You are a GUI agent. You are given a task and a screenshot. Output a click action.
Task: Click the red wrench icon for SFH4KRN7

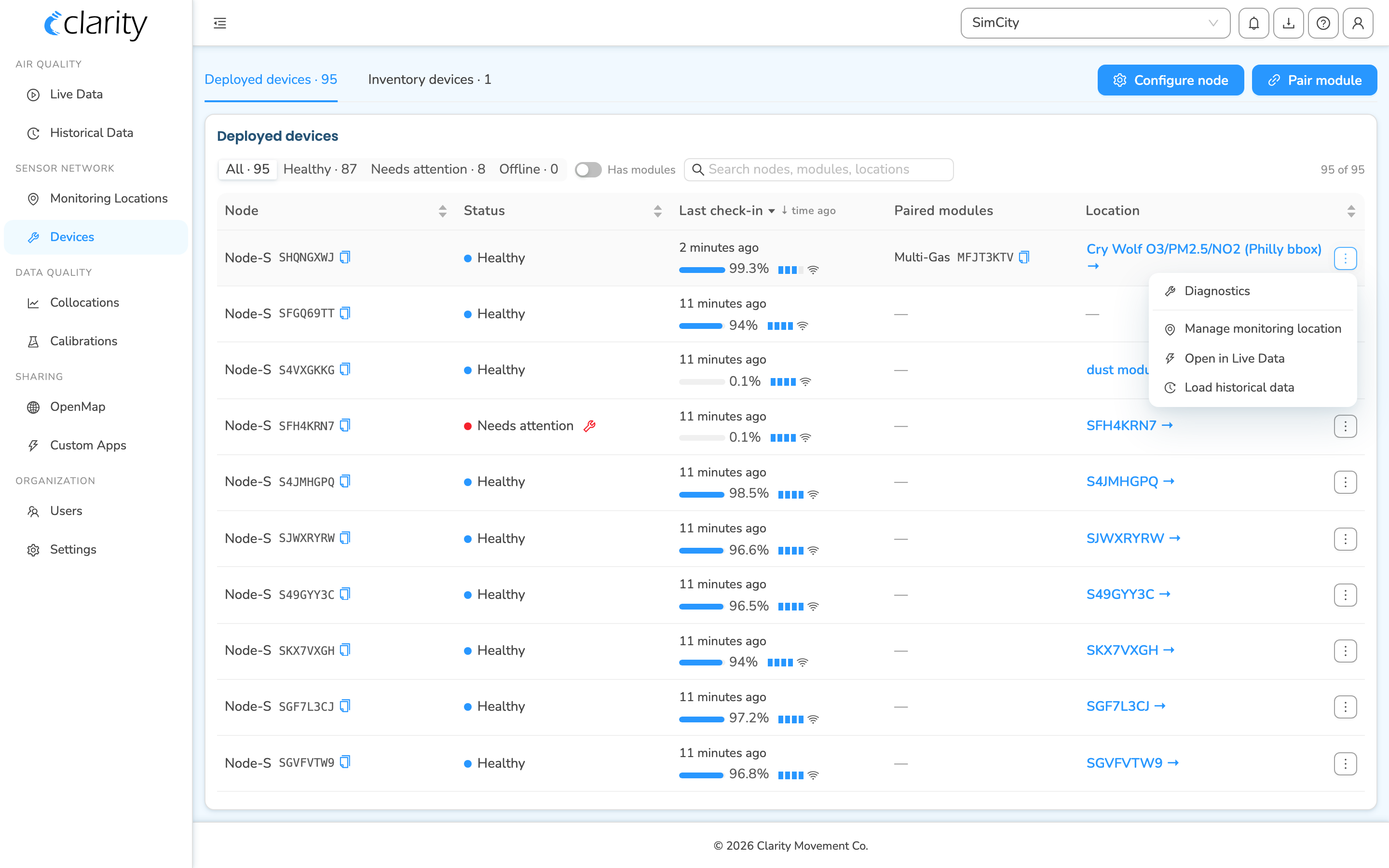click(x=589, y=426)
